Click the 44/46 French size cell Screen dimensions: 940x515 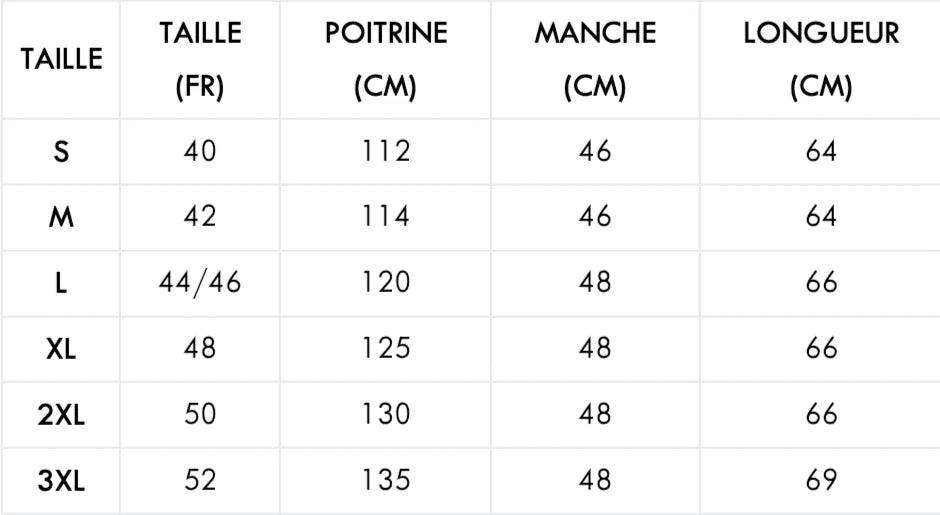coord(200,283)
